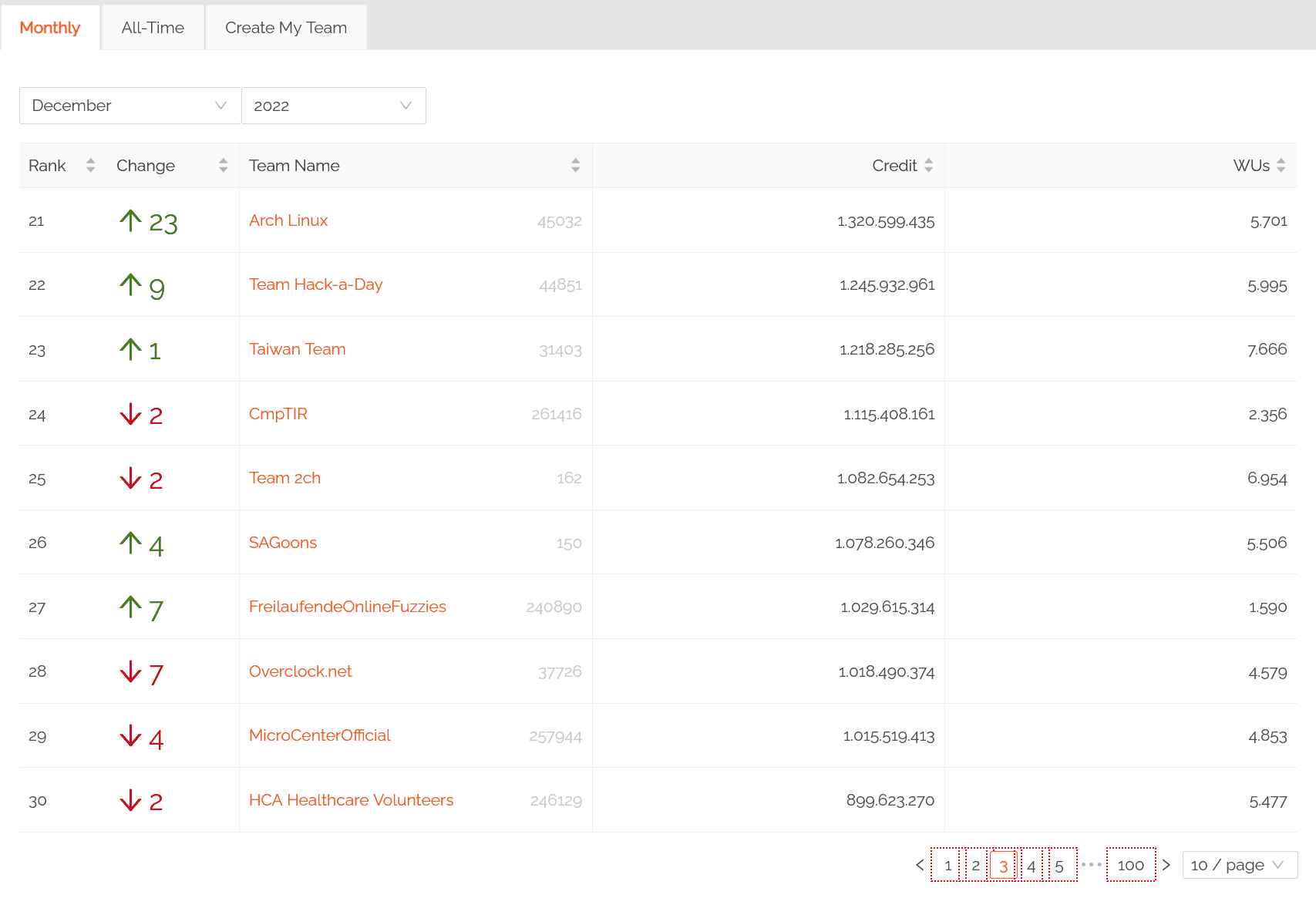Go to next page arrow
This screenshot has width=1316, height=915.
pos(1166,865)
